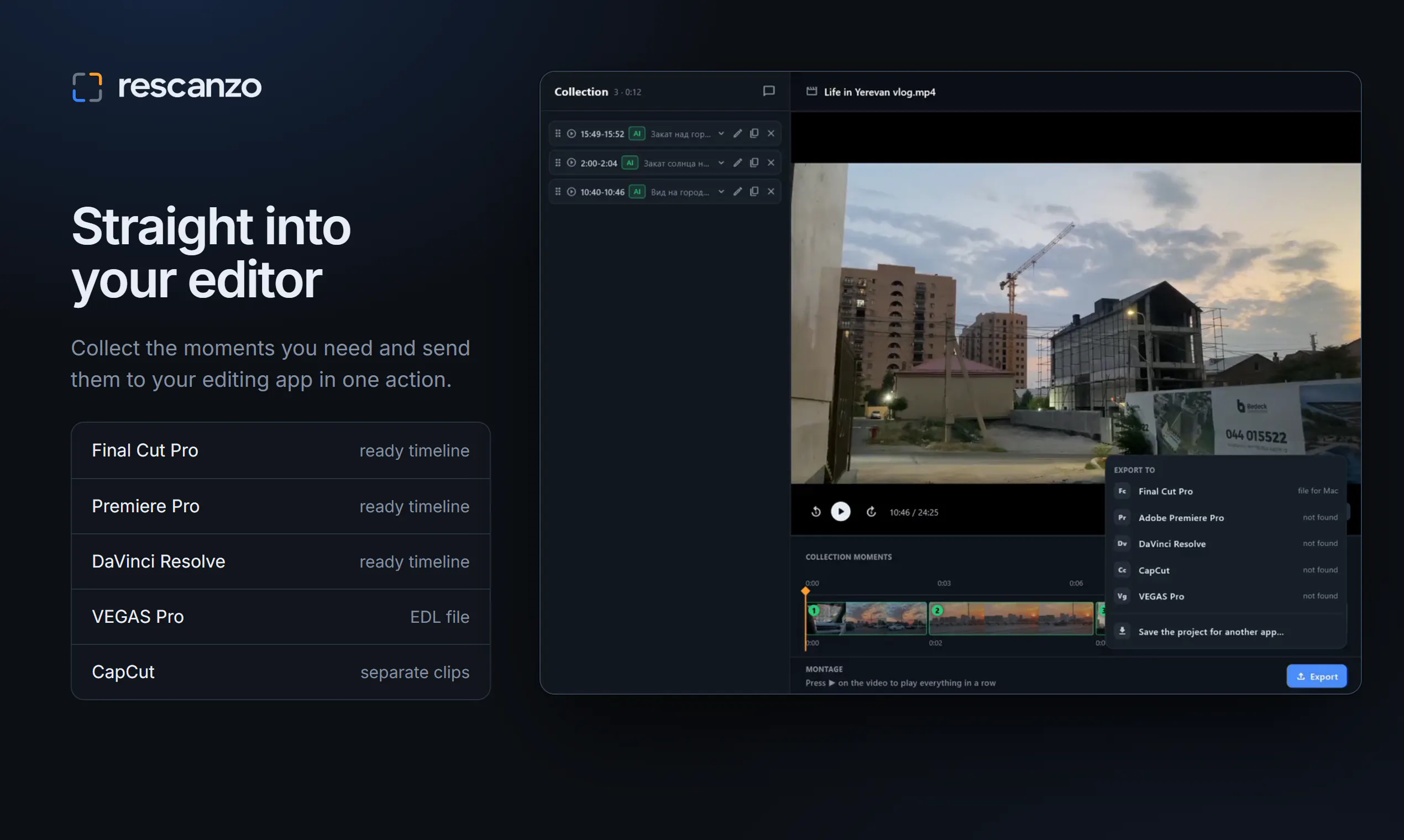Choose DaVinci Resolve in Export To menu
Screen dimensions: 1404x840
click(1225, 543)
